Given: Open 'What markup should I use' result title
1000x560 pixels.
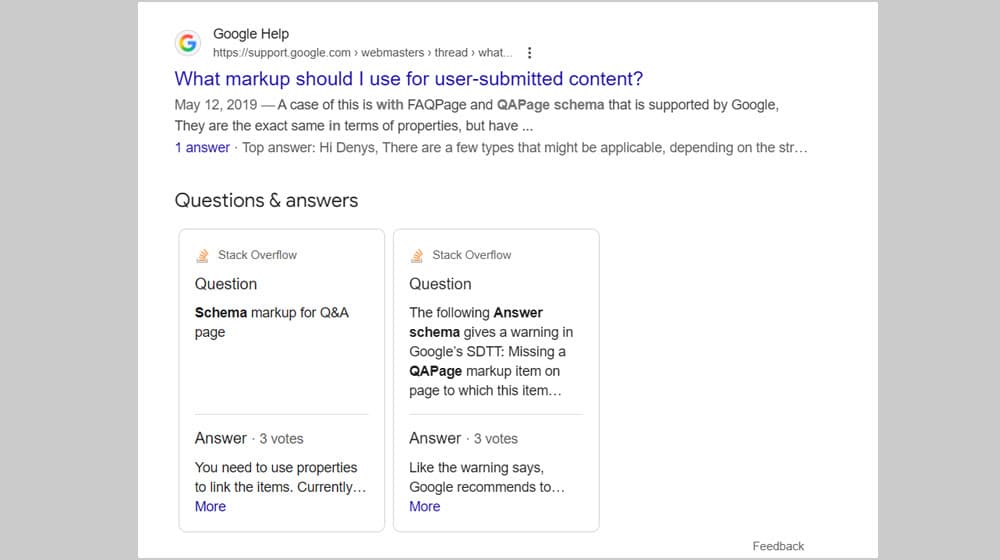Looking at the screenshot, I should tap(408, 79).
